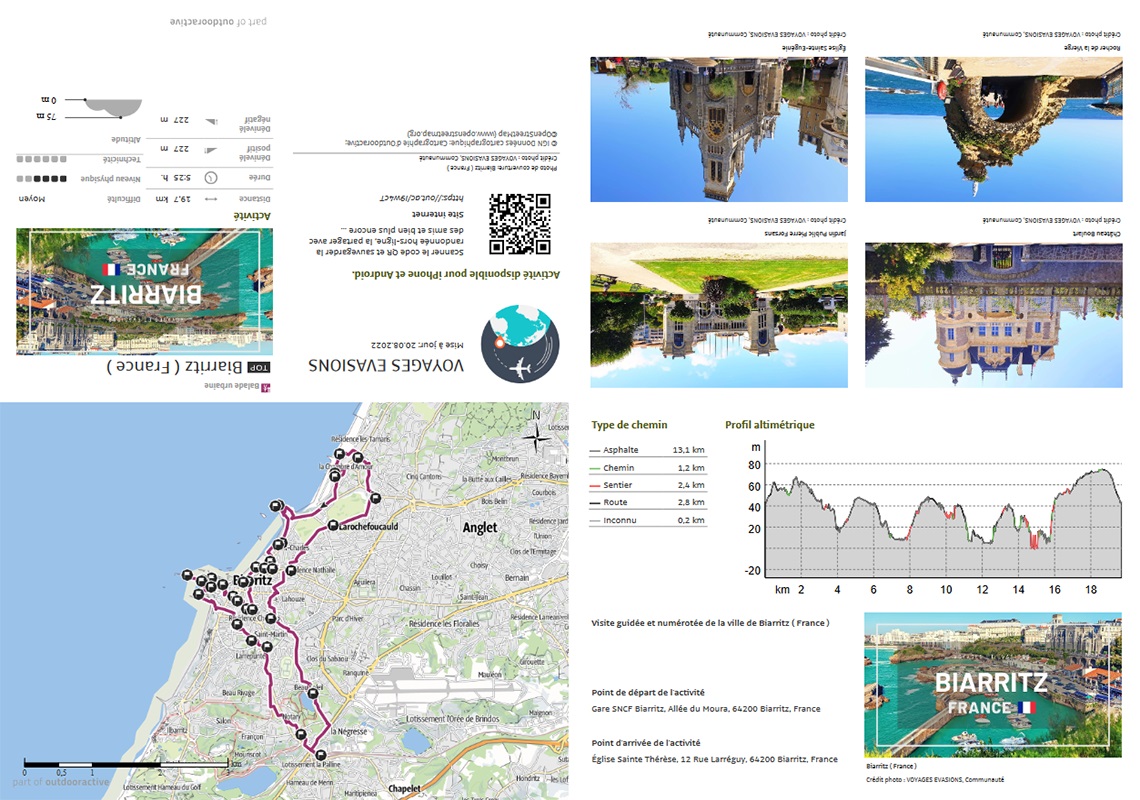Select the 'VOYAGES EVASIONS' upside-down title

pyautogui.click(x=385, y=365)
